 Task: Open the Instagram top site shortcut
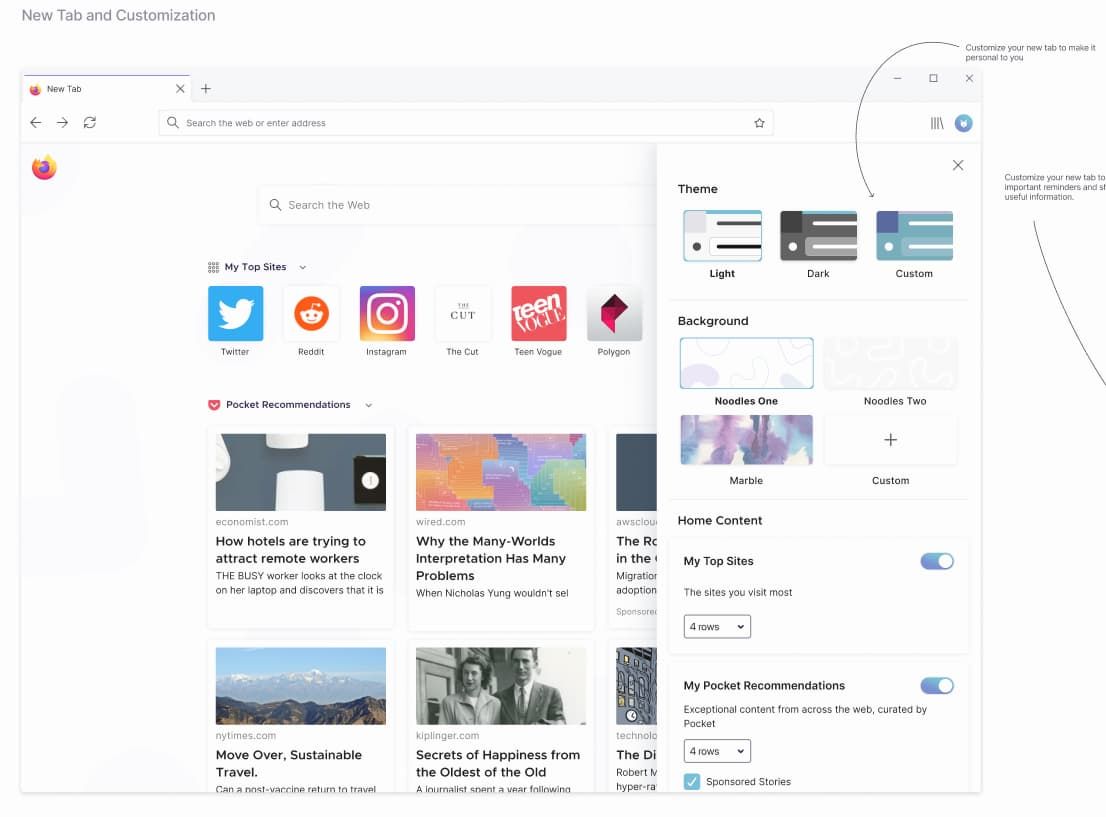pos(387,313)
